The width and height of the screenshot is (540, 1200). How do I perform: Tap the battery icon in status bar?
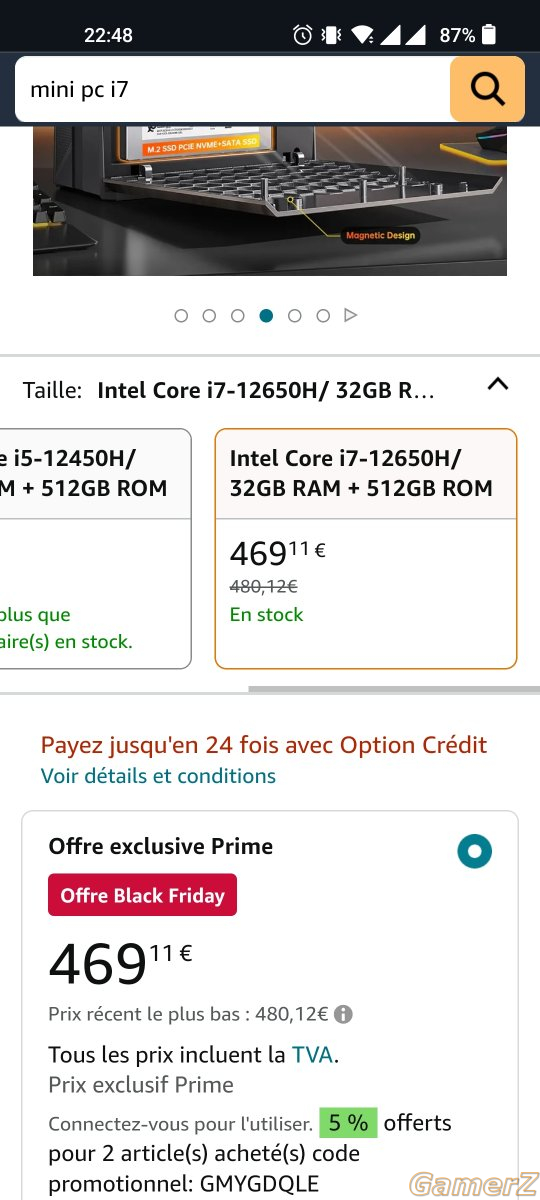click(488, 35)
